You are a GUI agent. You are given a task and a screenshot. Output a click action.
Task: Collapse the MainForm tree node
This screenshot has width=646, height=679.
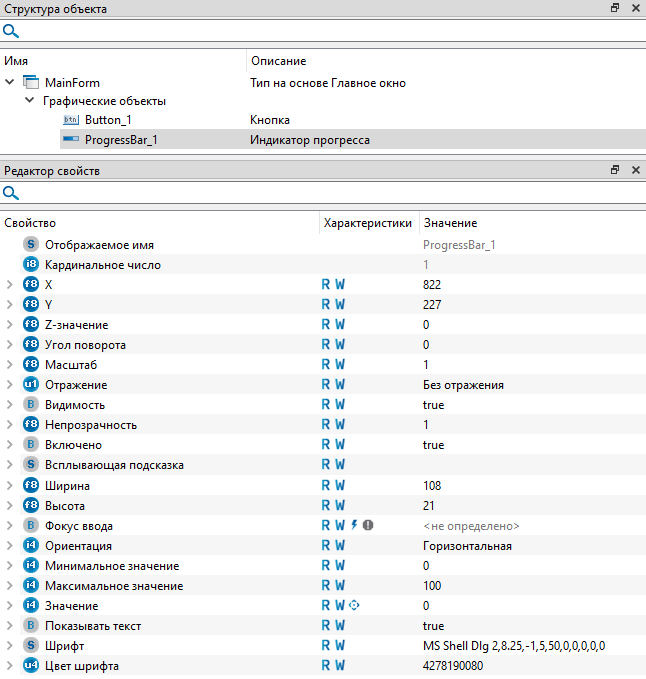pos(10,83)
